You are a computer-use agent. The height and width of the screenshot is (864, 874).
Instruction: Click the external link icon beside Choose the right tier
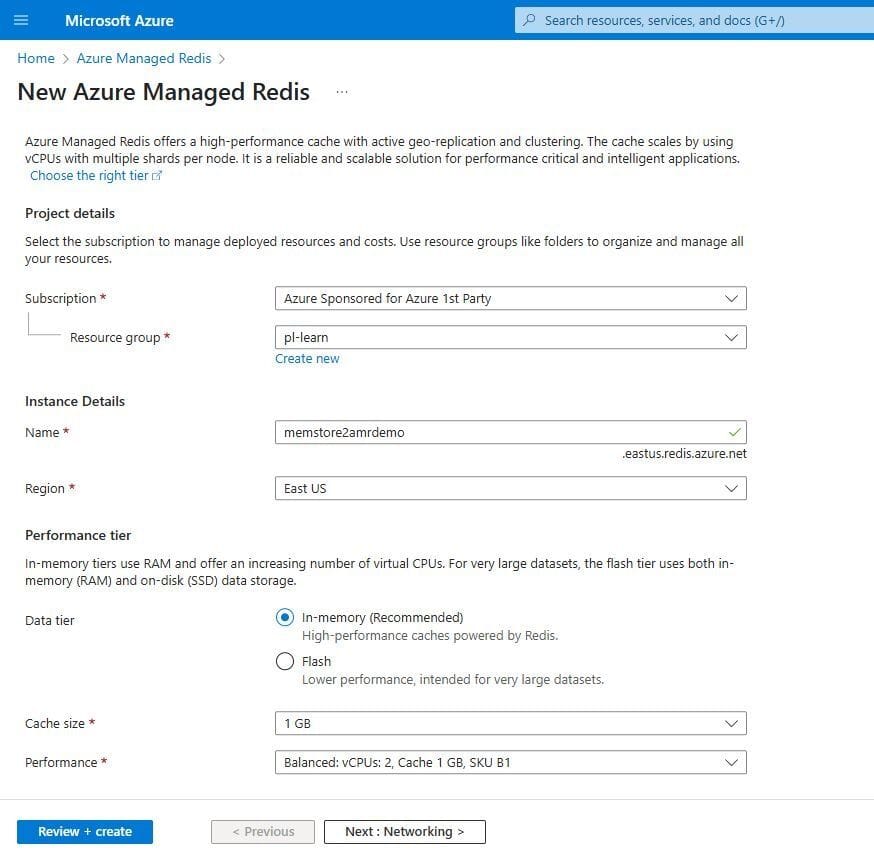click(158, 174)
